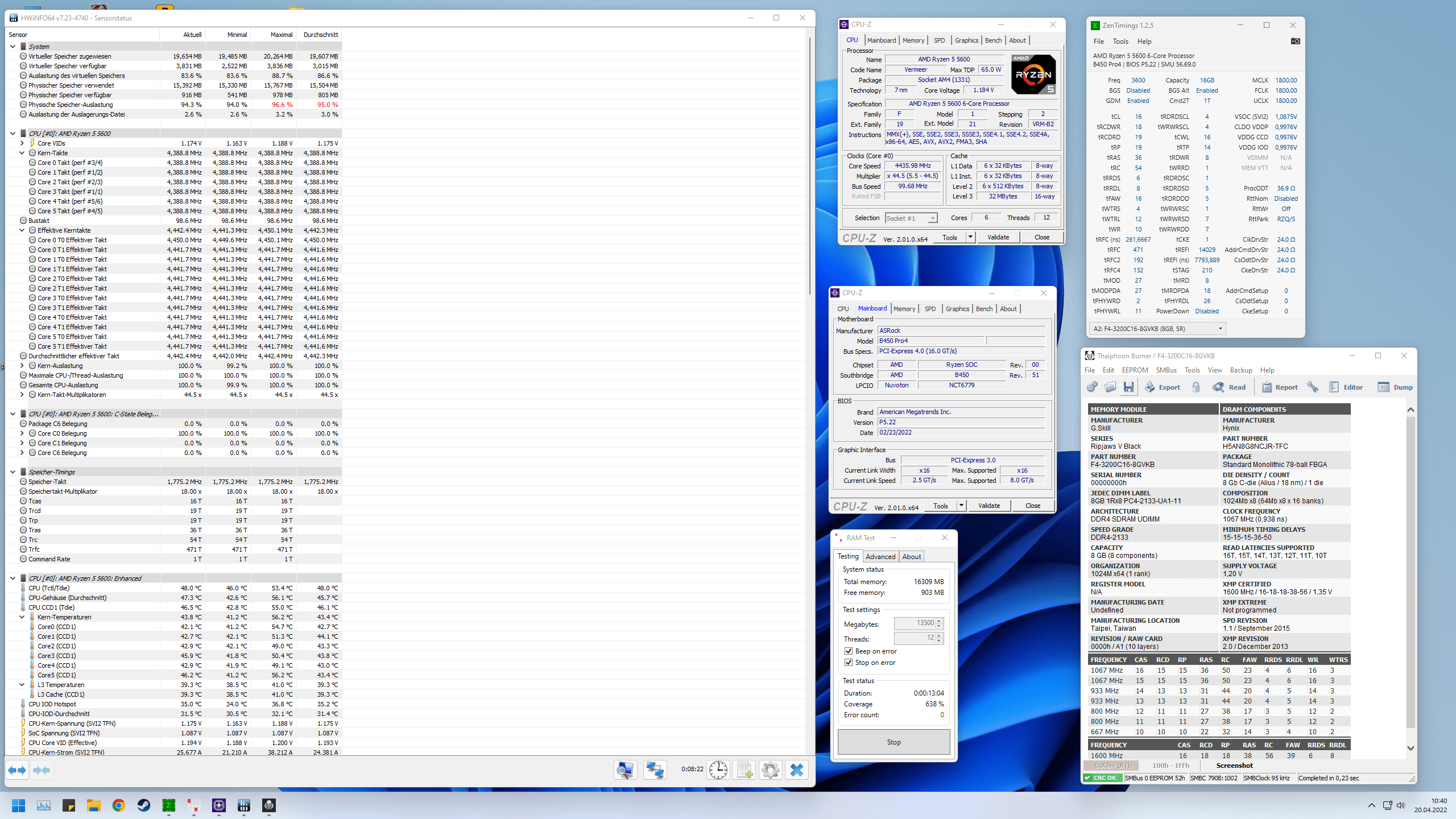Viewport: 1456px width, 819px height.
Task: Click Thaiphoon Burner settings gears icon
Action: pos(1092,387)
